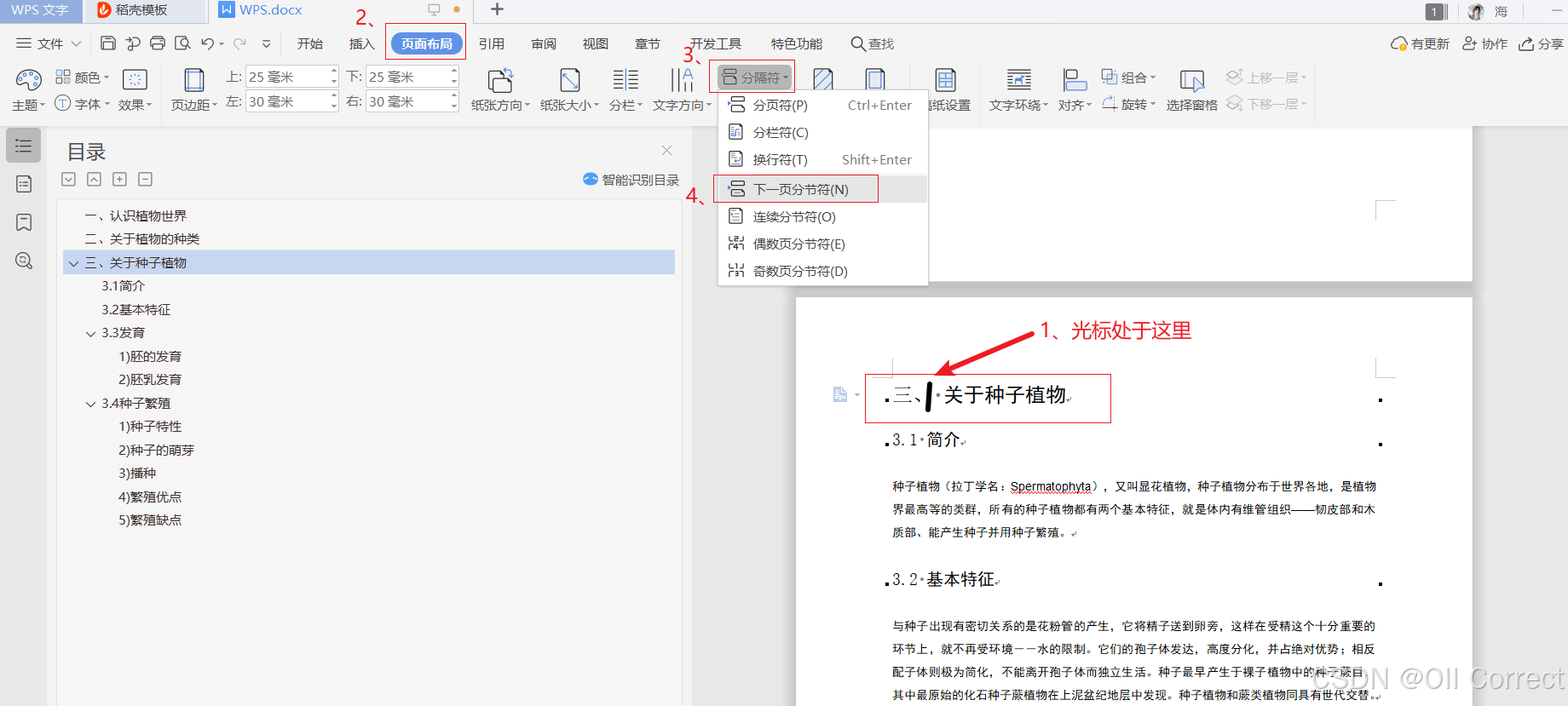
Task: Click the 智能识别目录 smart recognize button
Action: pyautogui.click(x=631, y=180)
